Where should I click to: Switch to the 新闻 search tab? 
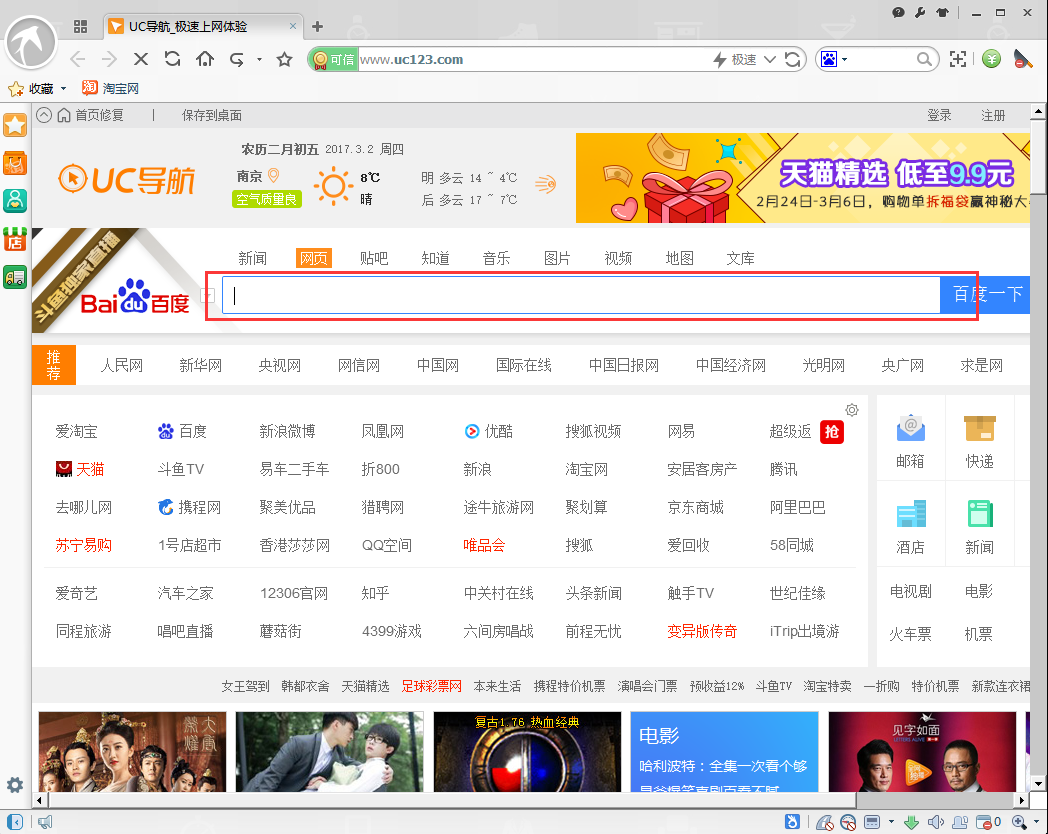(x=253, y=258)
